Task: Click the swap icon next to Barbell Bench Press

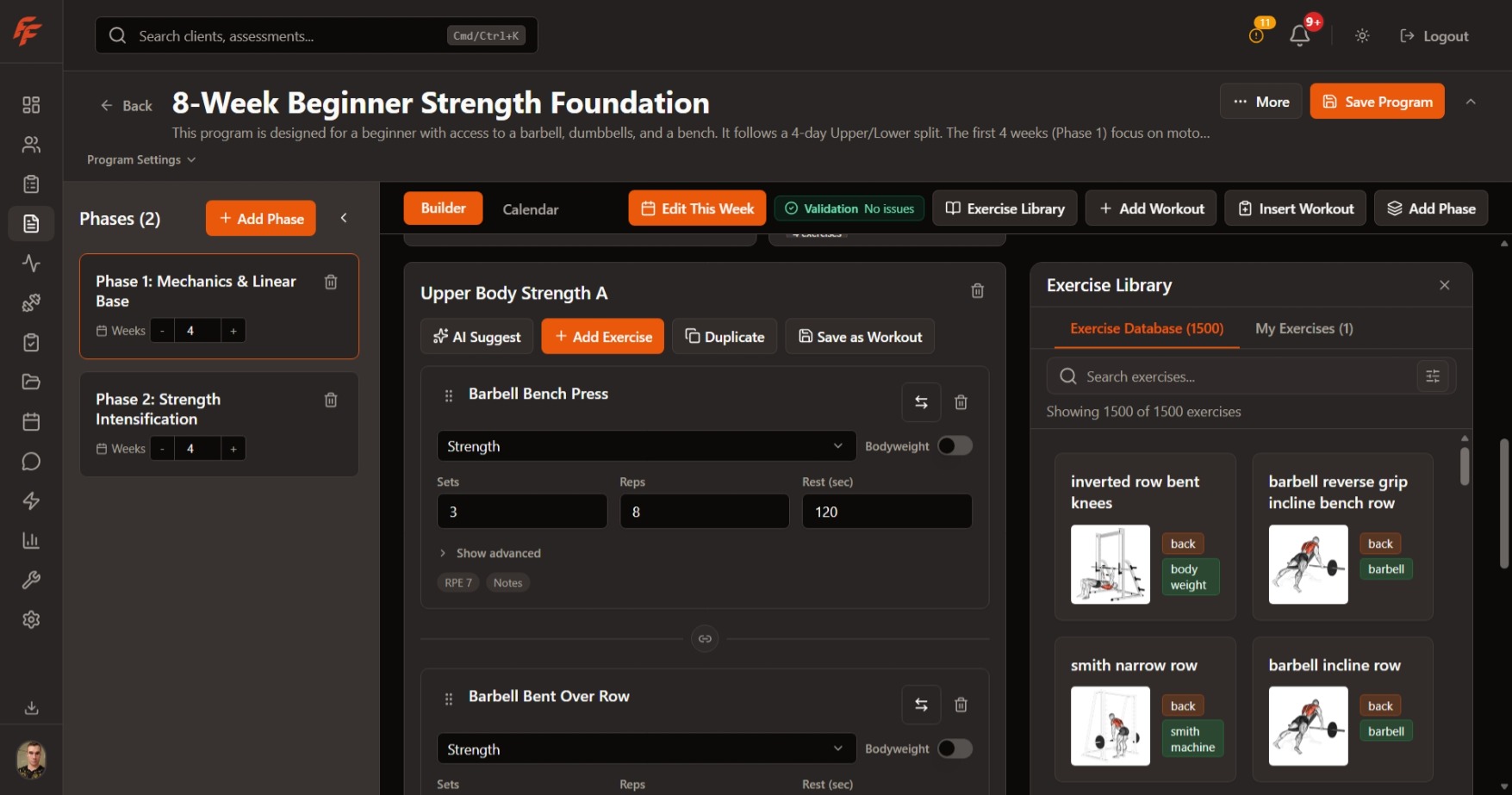Action: [921, 401]
